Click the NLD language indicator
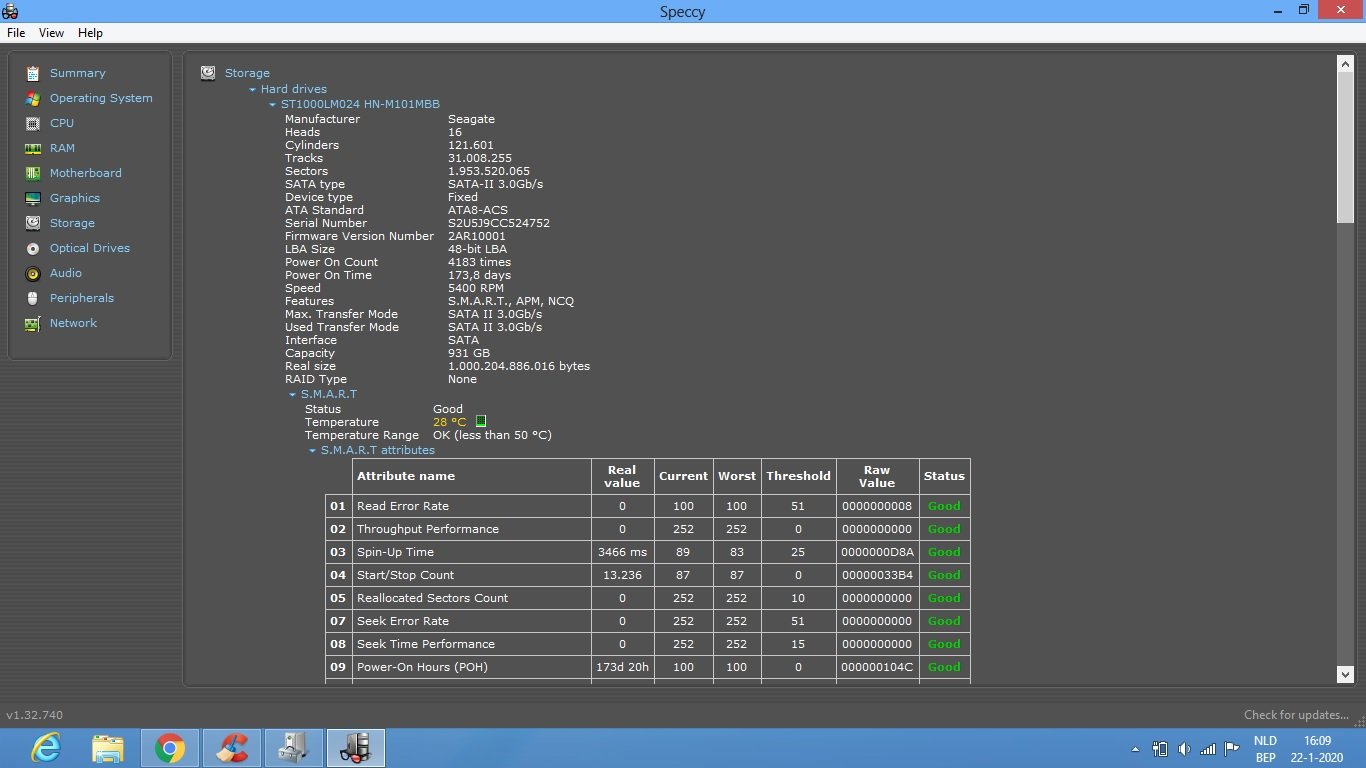 1265,741
